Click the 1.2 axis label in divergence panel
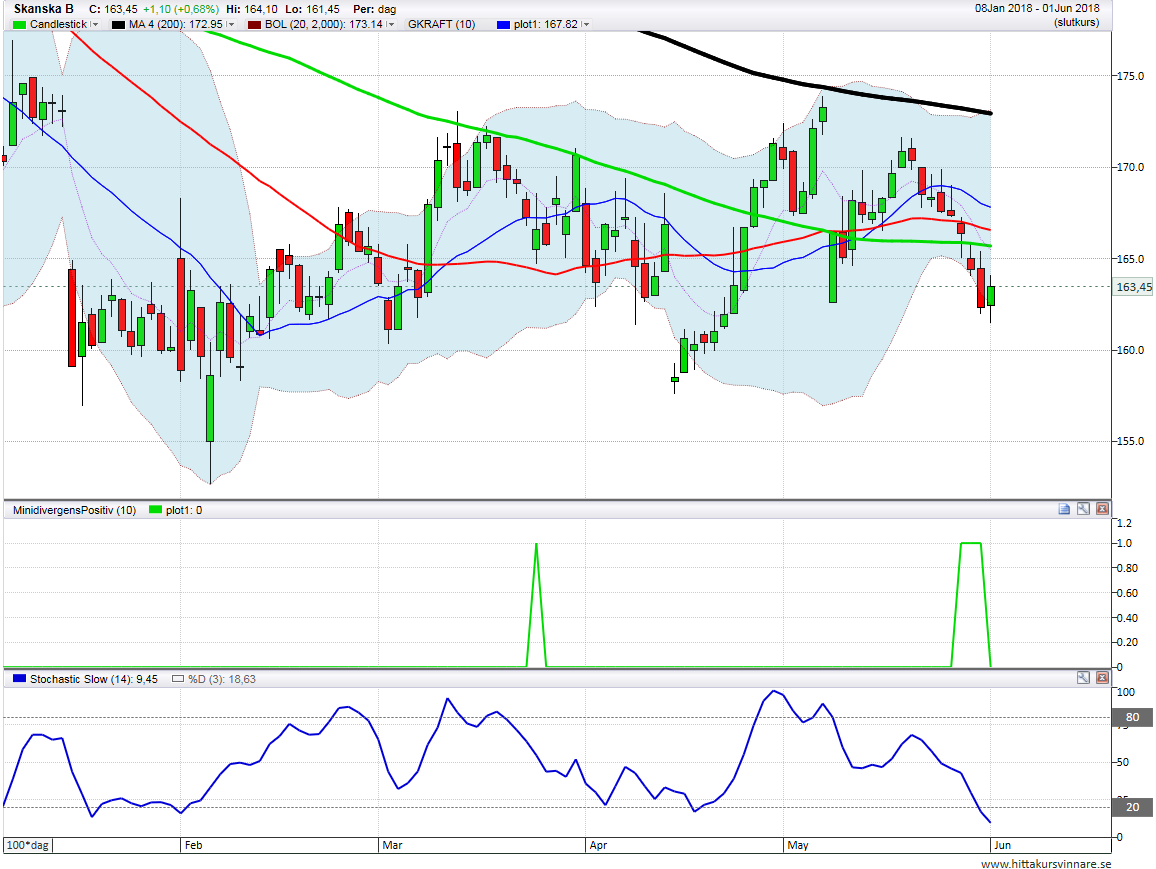The width and height of the screenshot is (1156, 869). coord(1124,523)
